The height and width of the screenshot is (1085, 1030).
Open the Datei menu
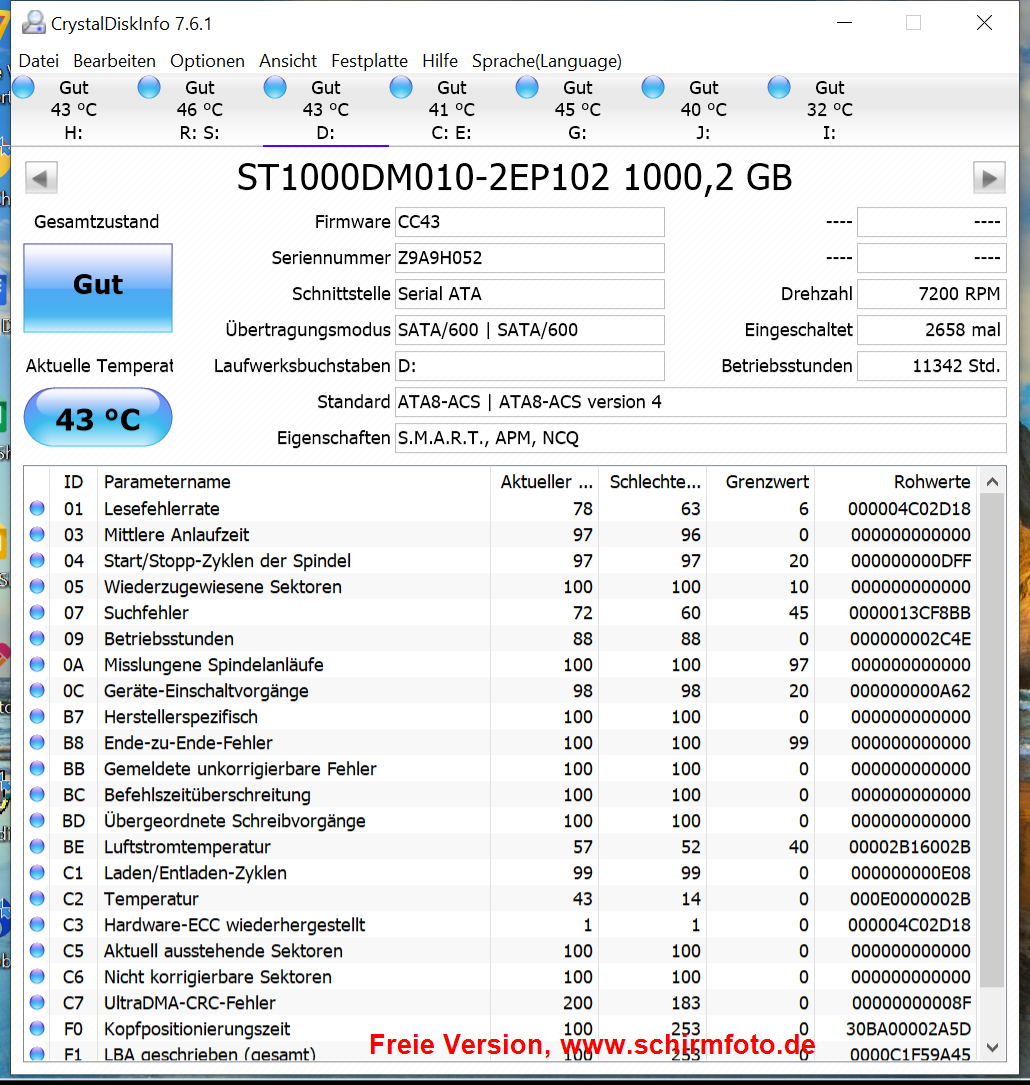coord(39,61)
